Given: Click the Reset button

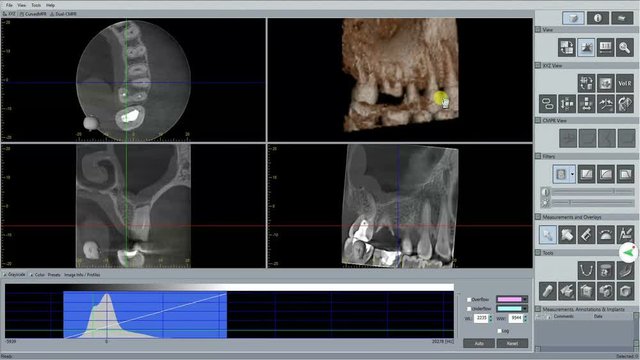Looking at the screenshot, I should tap(512, 343).
